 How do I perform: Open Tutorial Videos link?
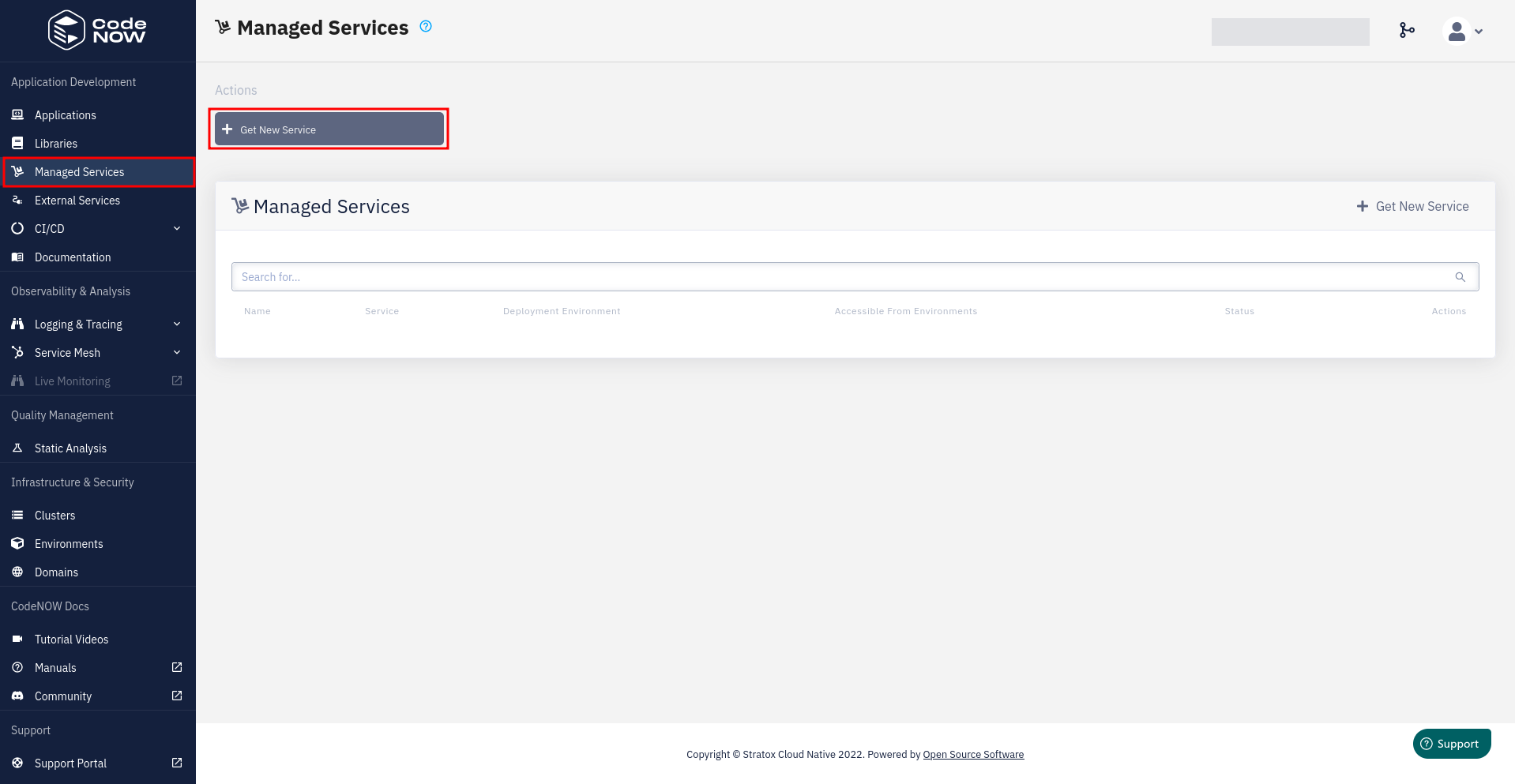pyautogui.click(x=72, y=640)
